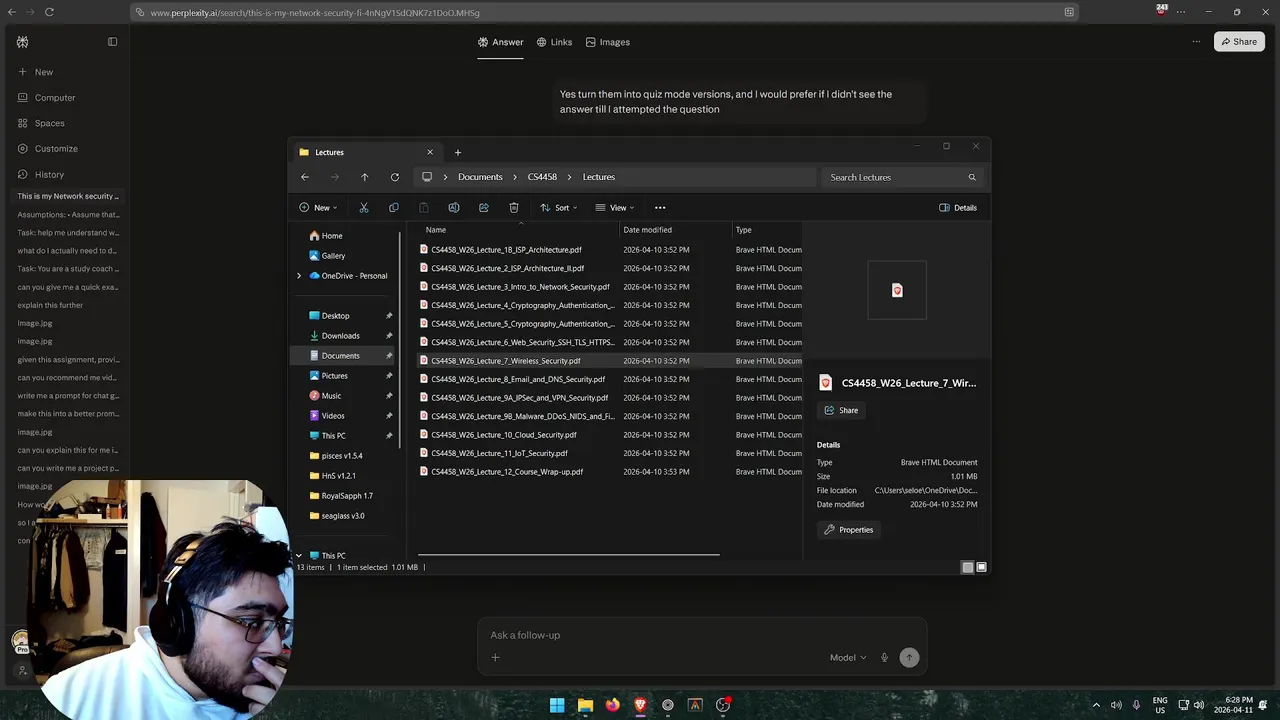Expand breadcrumb chevron after Documents
The width and height of the screenshot is (1280, 720).
click(x=515, y=177)
